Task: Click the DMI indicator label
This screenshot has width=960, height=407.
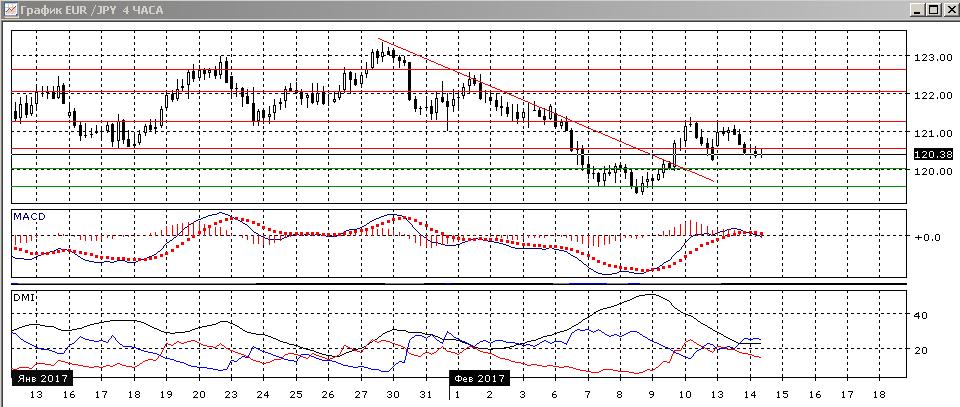Action: (x=22, y=297)
